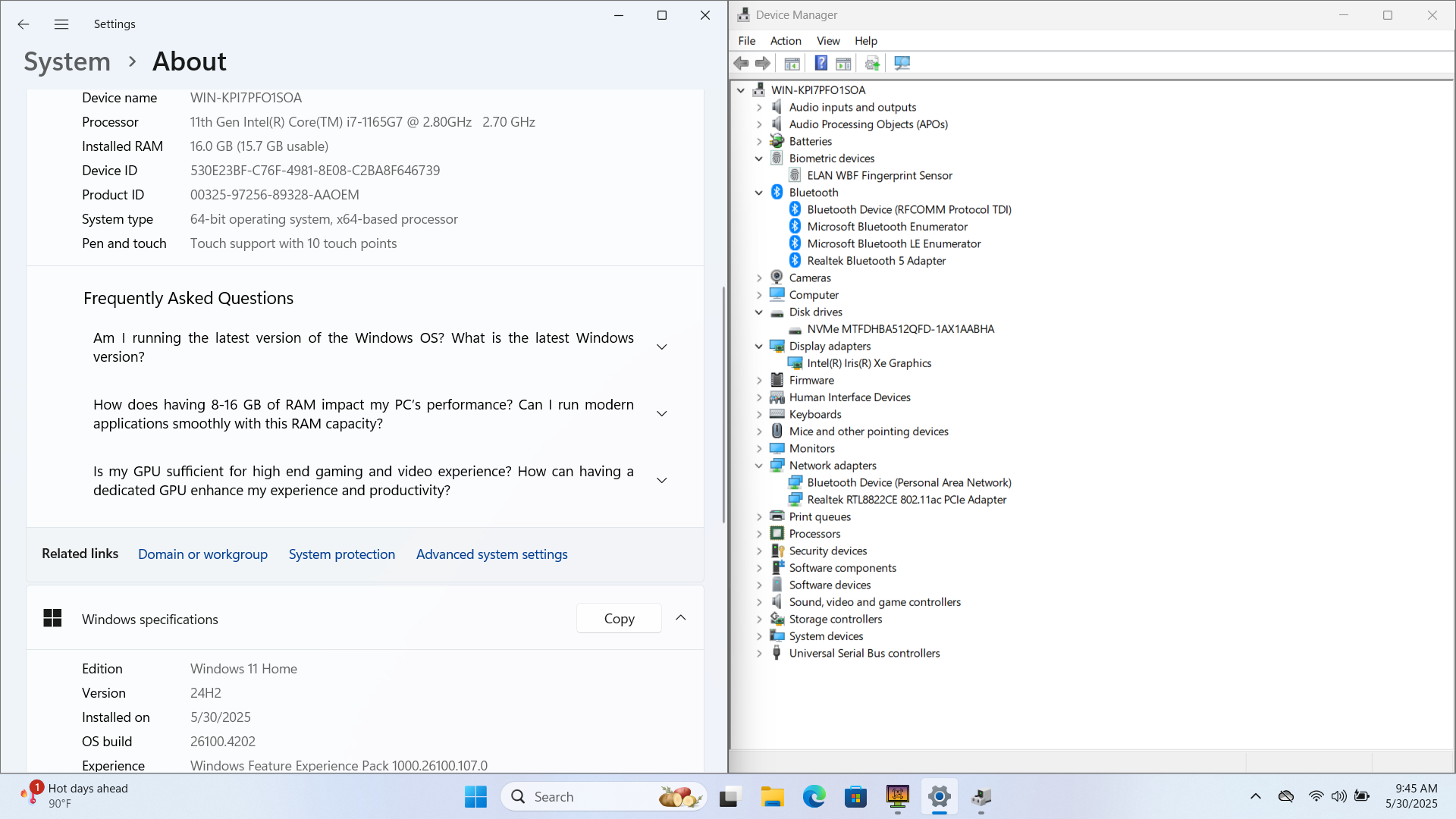Image resolution: width=1456 pixels, height=819 pixels.
Task: Select Keyboards category in device tree
Action: point(815,415)
